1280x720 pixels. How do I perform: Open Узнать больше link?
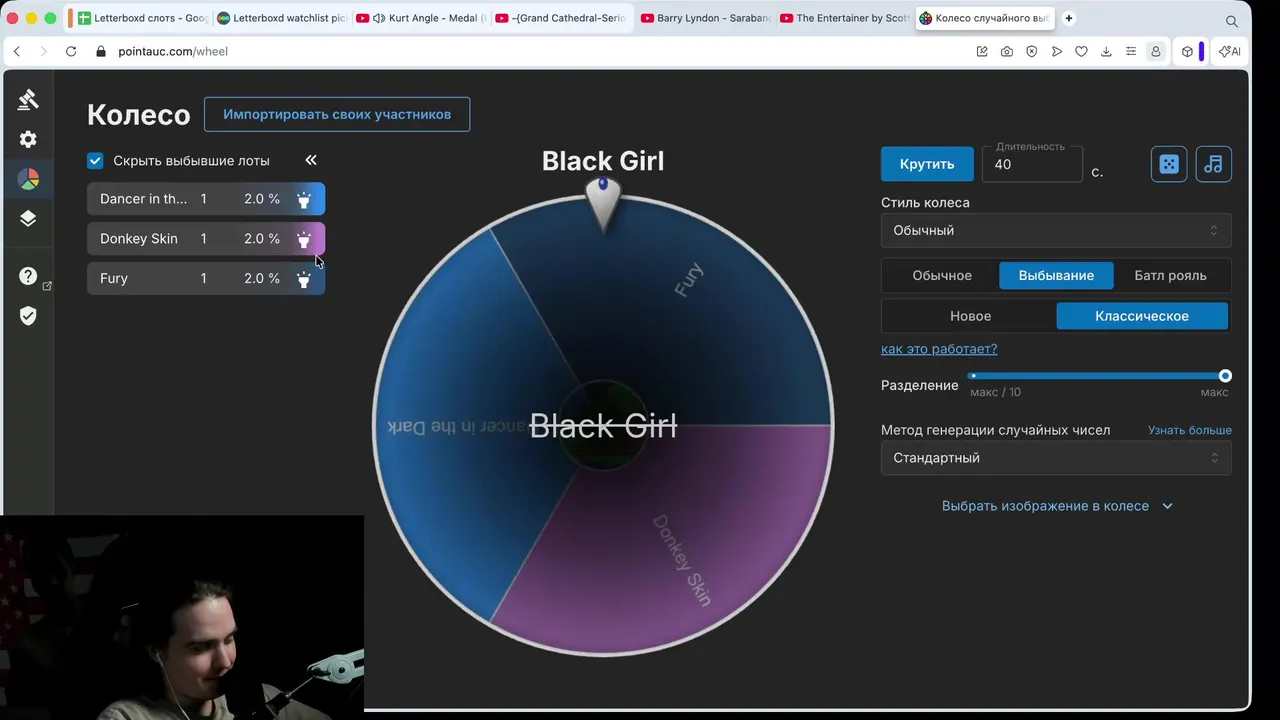pos(1190,430)
